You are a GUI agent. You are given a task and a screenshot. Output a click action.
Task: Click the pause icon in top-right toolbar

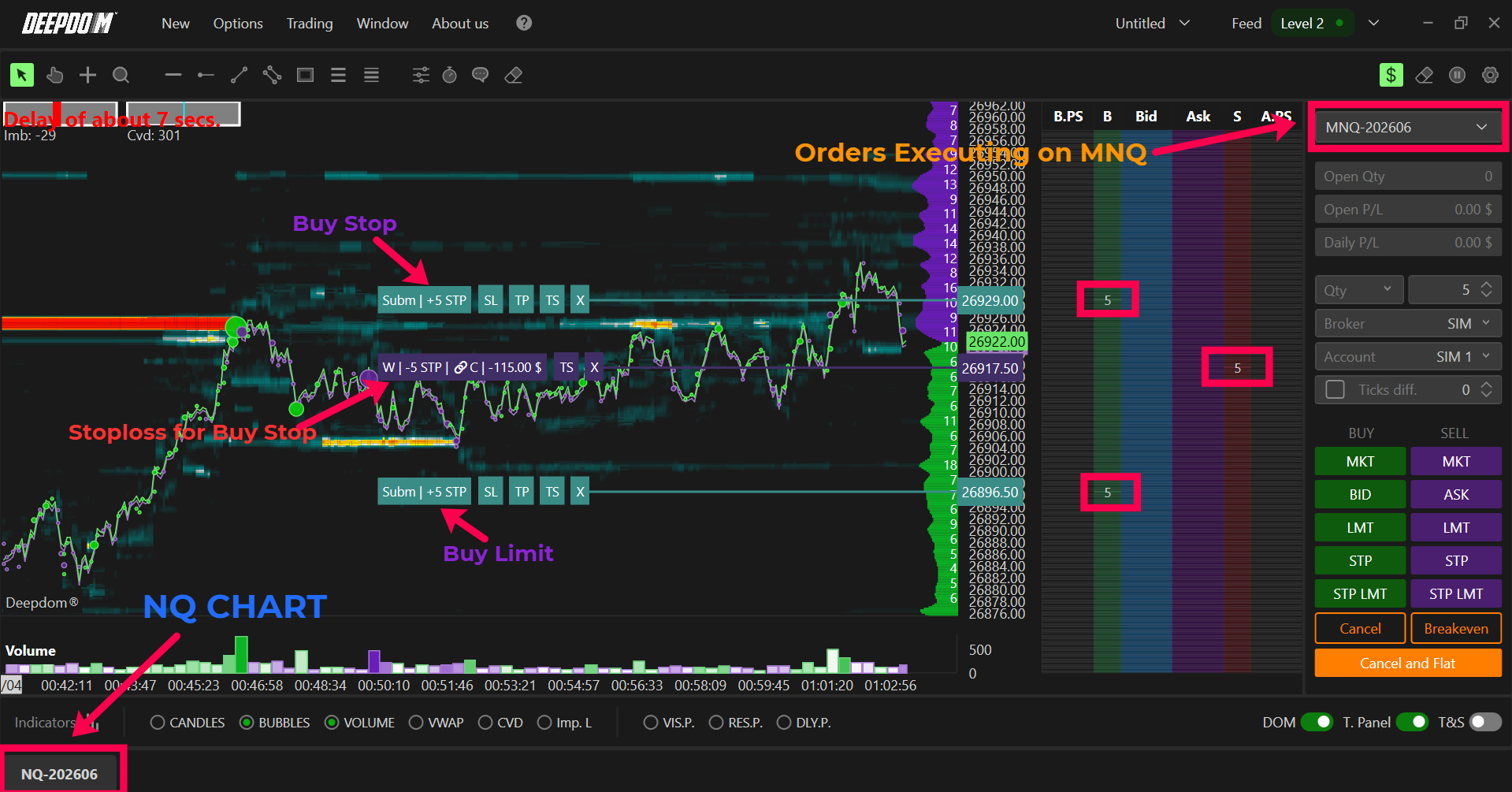(1457, 75)
